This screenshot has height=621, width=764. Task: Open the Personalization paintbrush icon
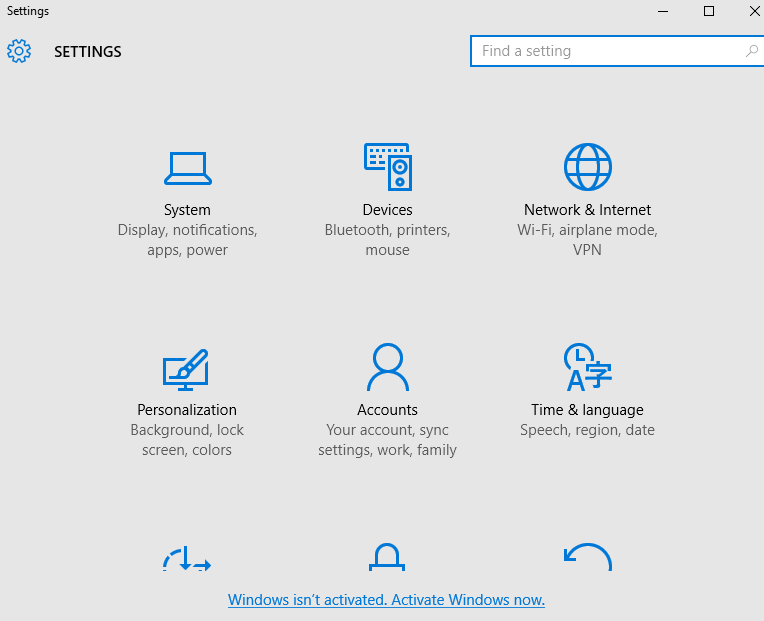186,370
